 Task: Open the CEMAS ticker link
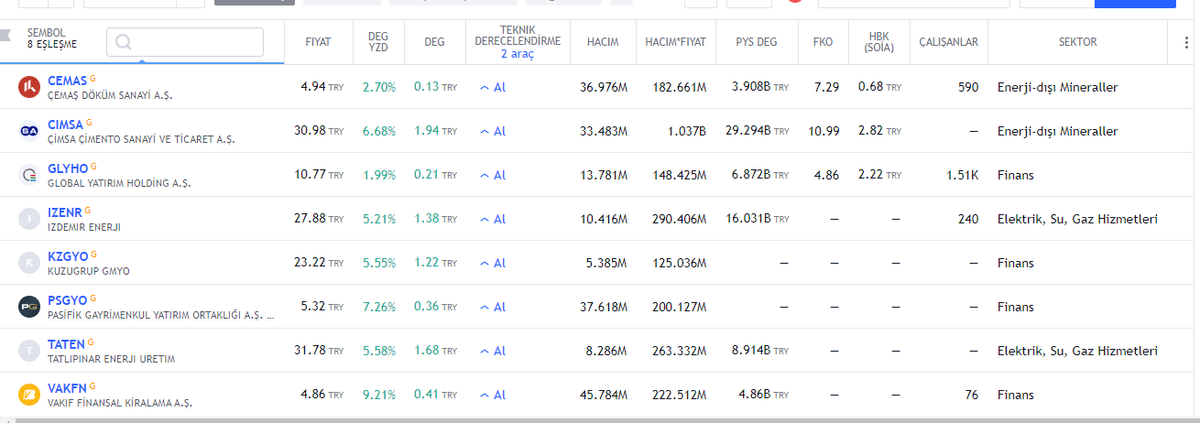point(67,80)
